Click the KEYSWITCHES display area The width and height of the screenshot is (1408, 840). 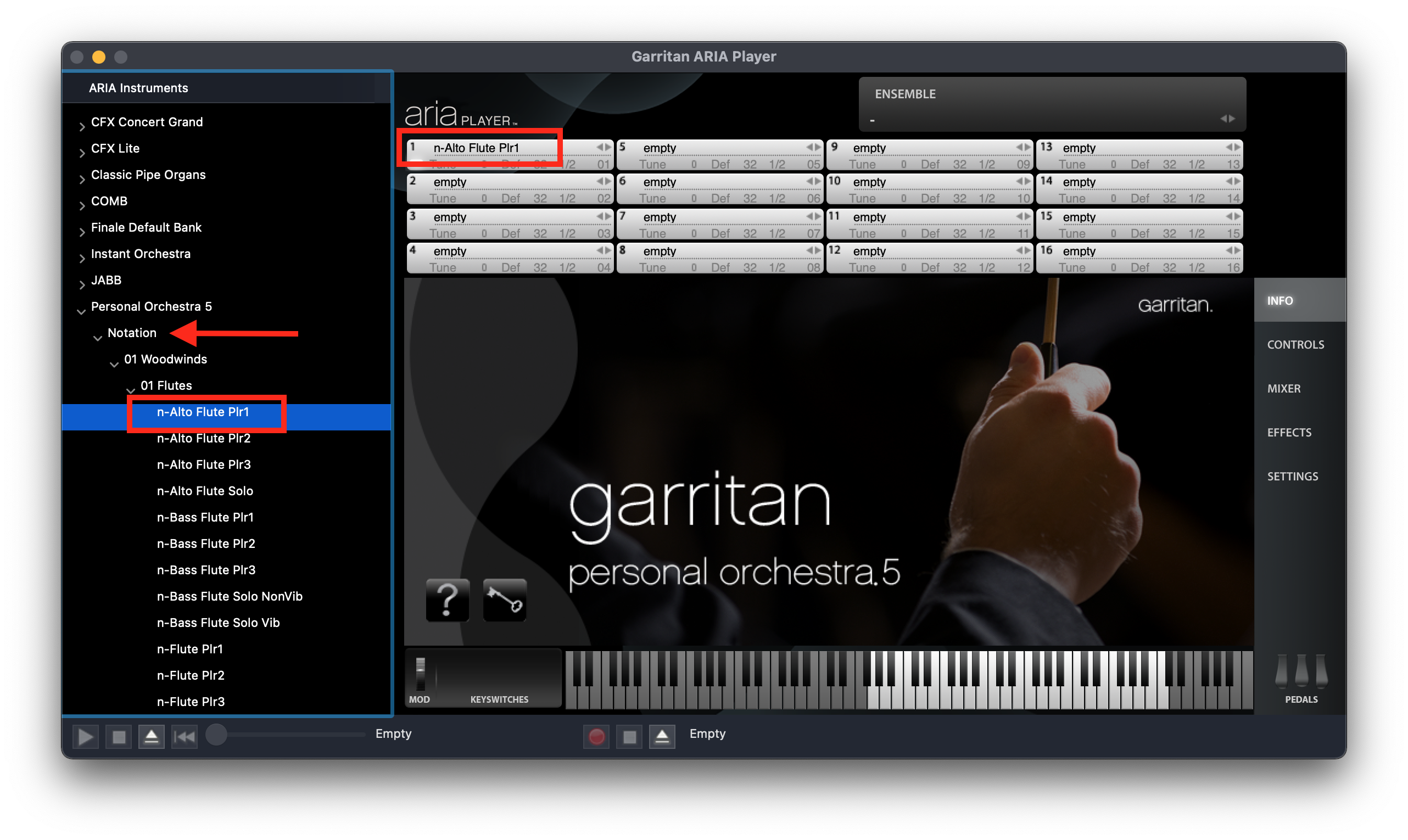pos(499,677)
